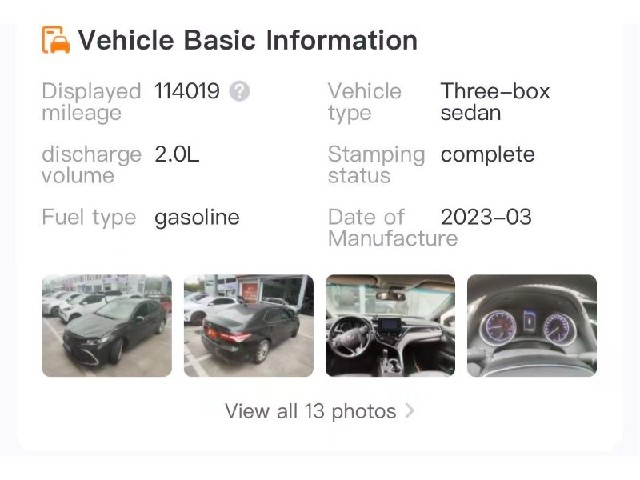The width and height of the screenshot is (640, 480).
Task: Click the complete stamping status value
Action: pos(488,155)
